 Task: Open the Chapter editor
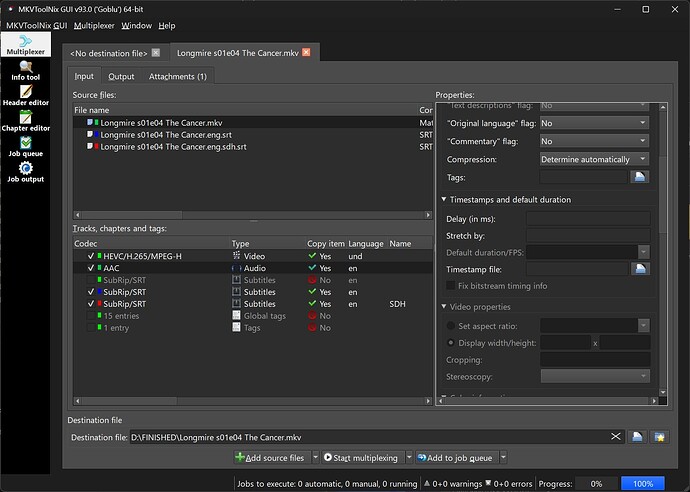[x=26, y=121]
